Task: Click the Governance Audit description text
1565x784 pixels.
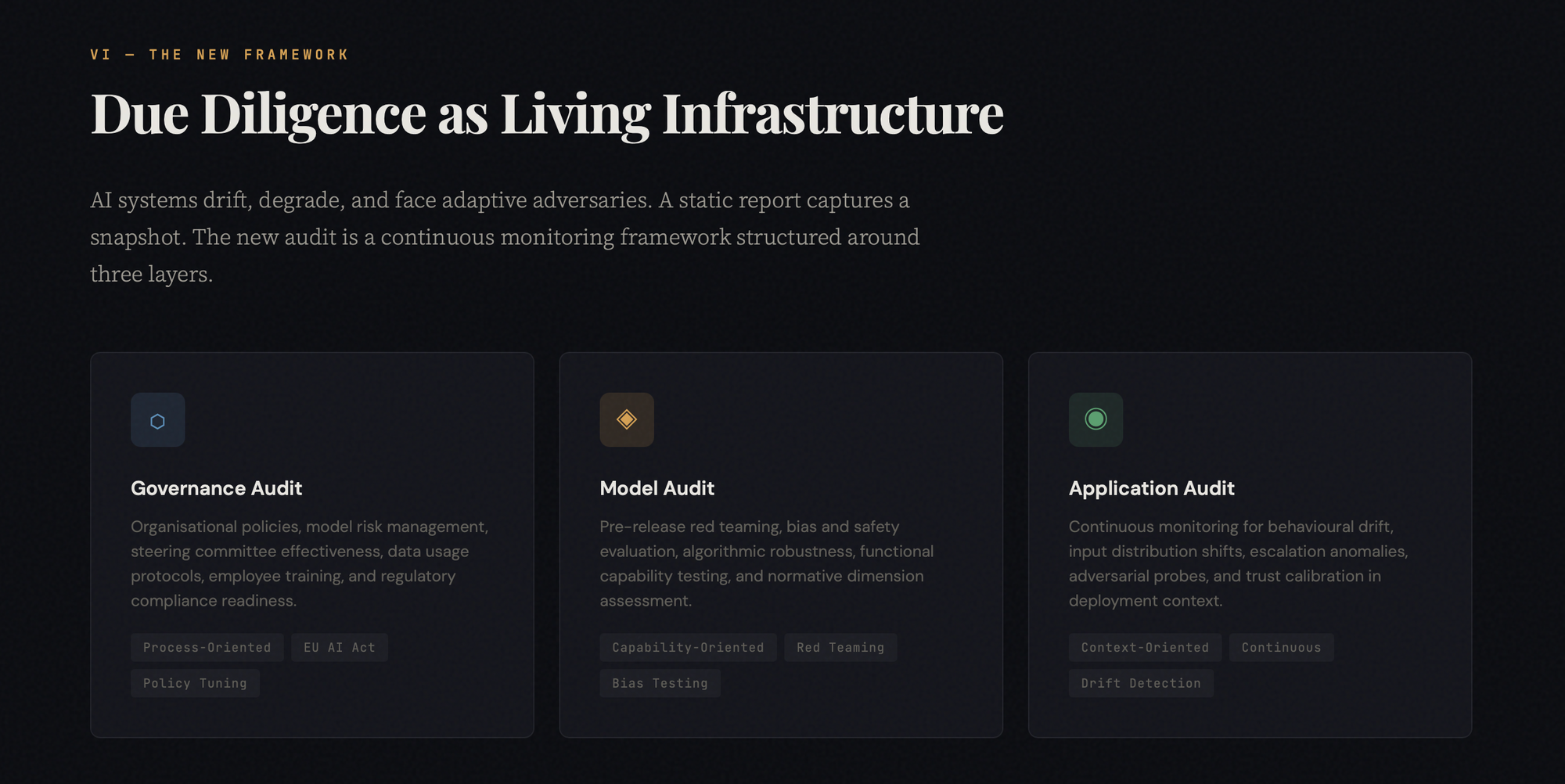Action: (309, 563)
